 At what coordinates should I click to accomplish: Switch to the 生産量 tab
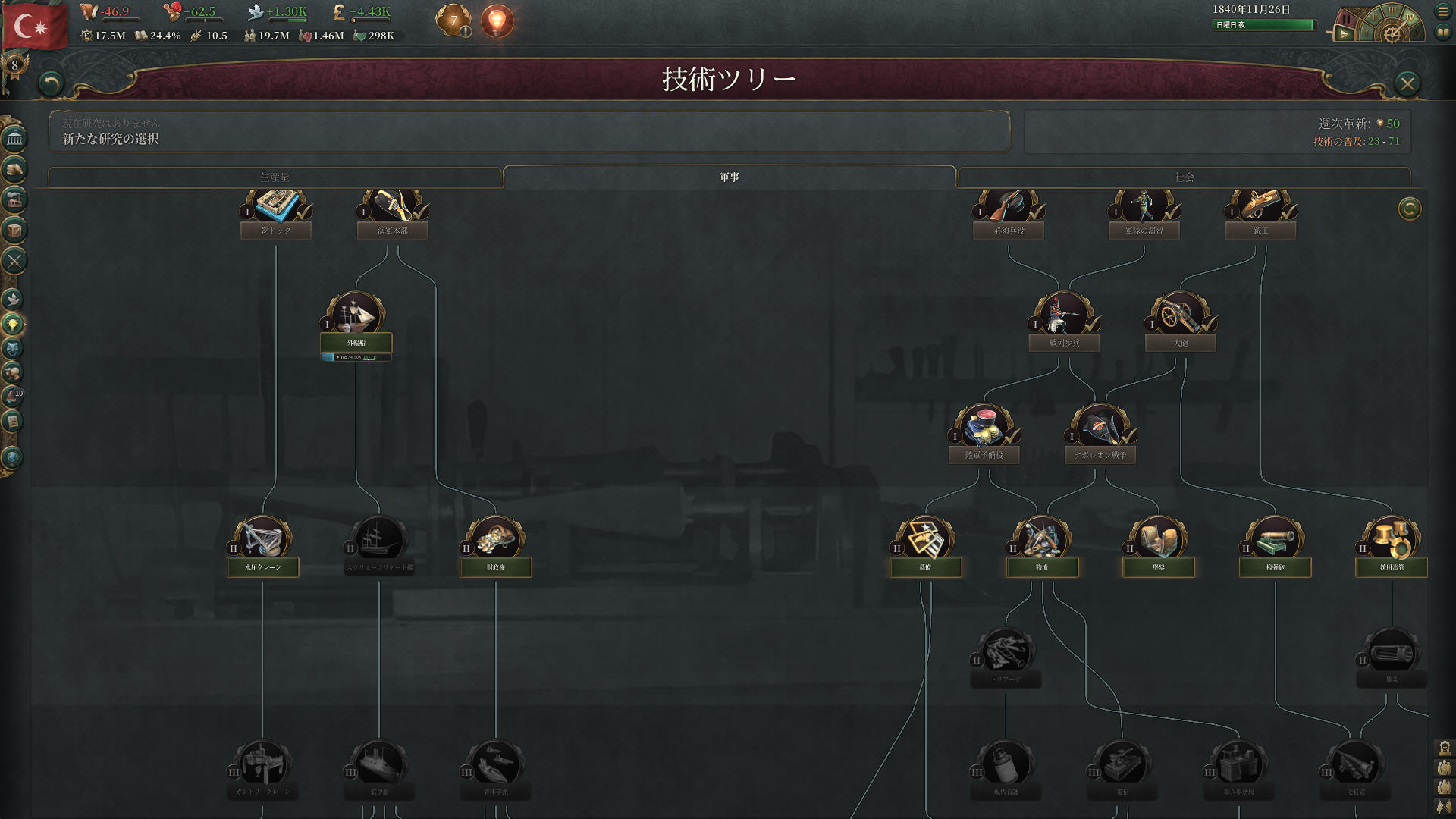pyautogui.click(x=275, y=177)
